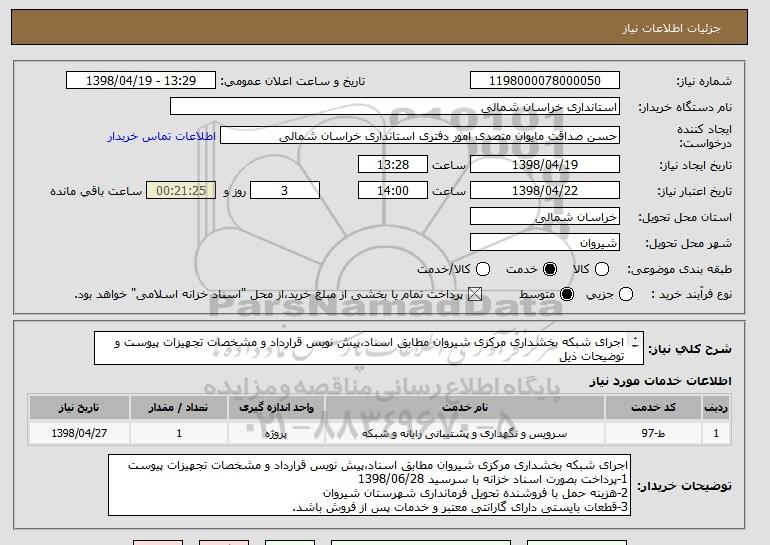This screenshot has width=770, height=545.
Task: Click the spinner arrows of general description box
Action: tap(635, 342)
